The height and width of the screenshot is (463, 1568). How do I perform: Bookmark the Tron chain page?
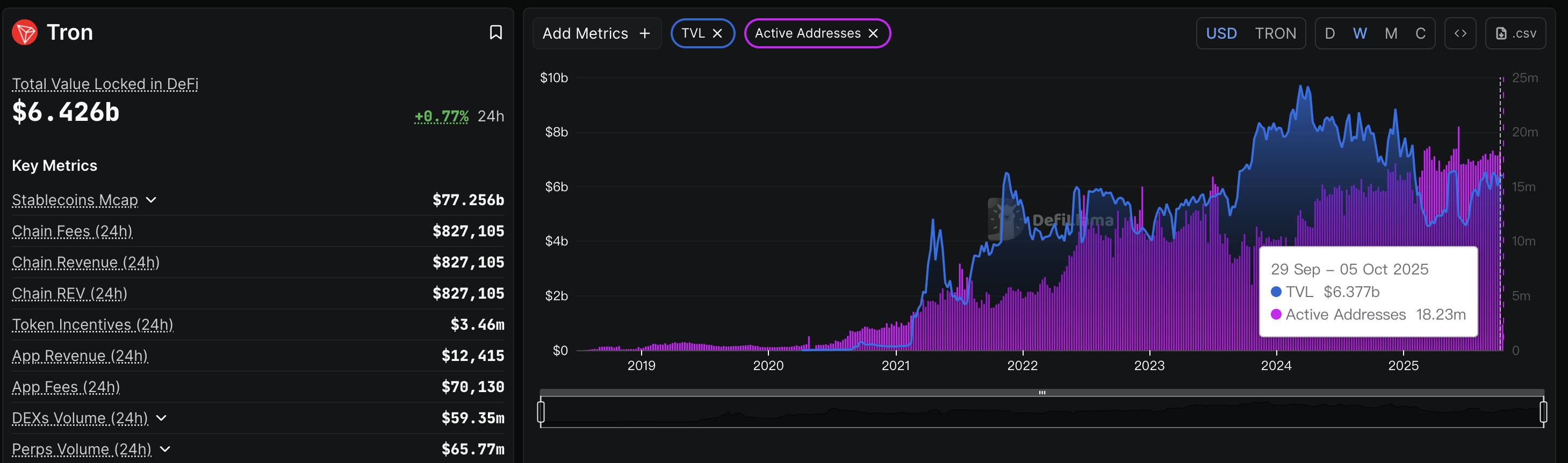pos(495,32)
